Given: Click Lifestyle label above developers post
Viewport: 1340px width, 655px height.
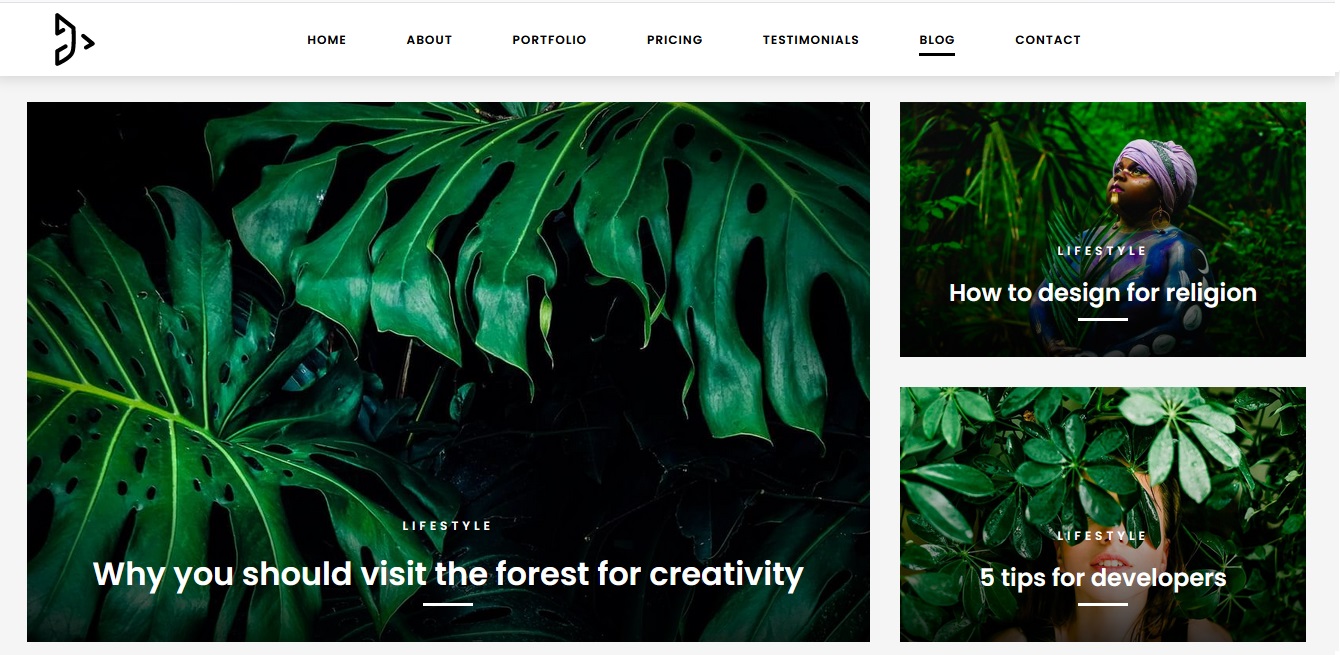Looking at the screenshot, I should pos(1103,536).
